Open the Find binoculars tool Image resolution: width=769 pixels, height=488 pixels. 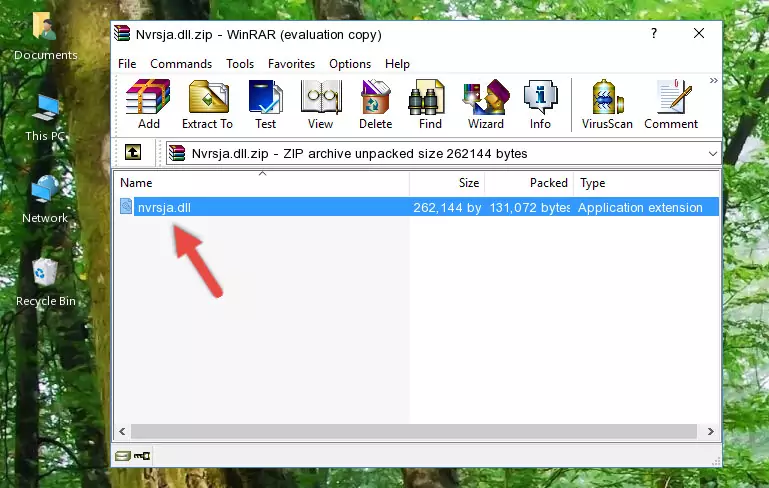(430, 104)
